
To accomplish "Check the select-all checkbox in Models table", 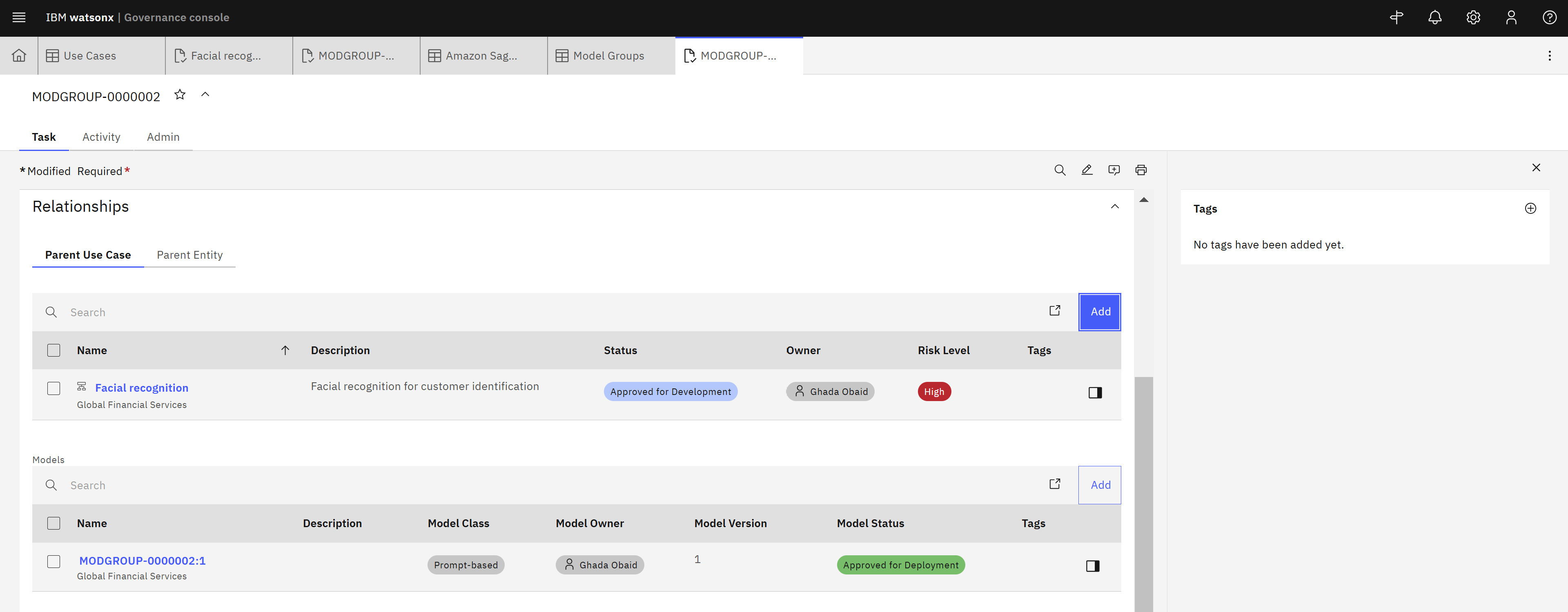I will click(x=53, y=523).
